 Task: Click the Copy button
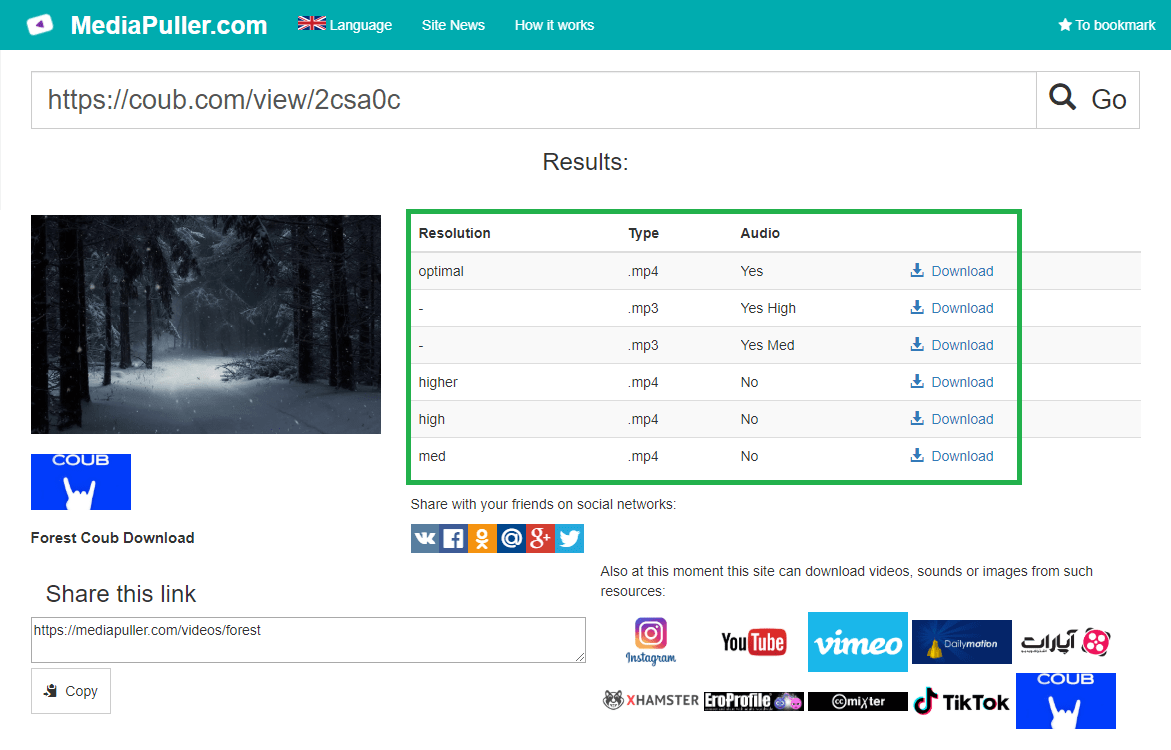71,691
